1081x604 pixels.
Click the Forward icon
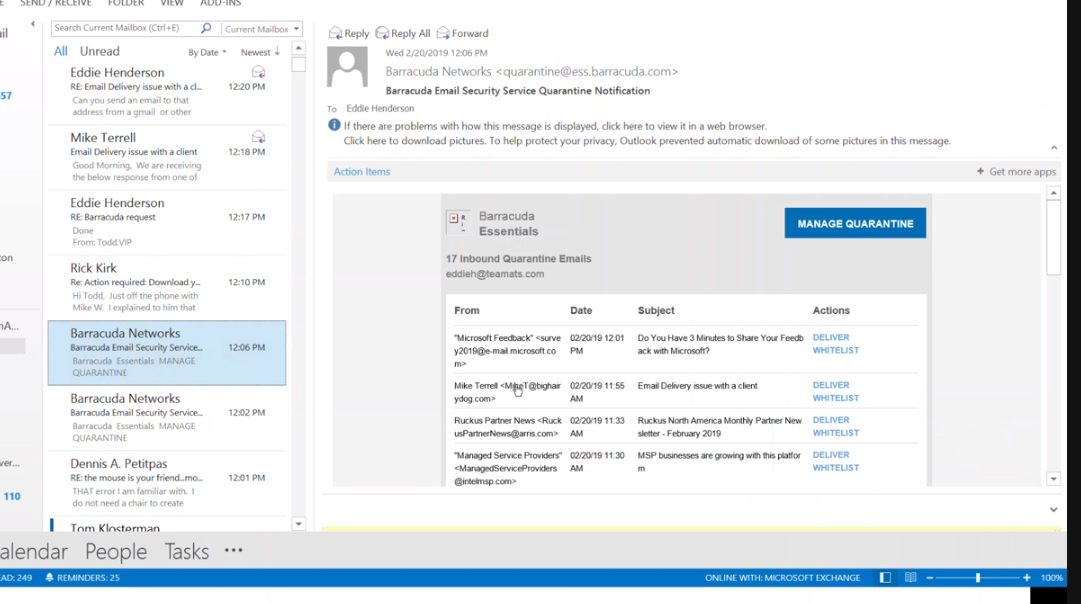point(443,33)
